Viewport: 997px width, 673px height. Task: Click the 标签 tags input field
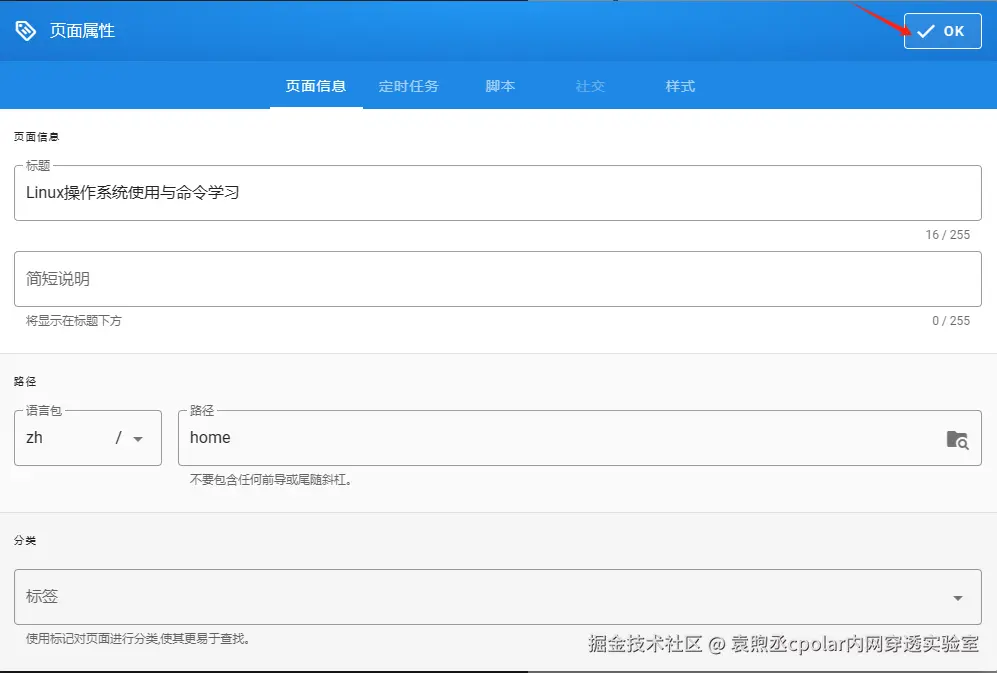498,597
